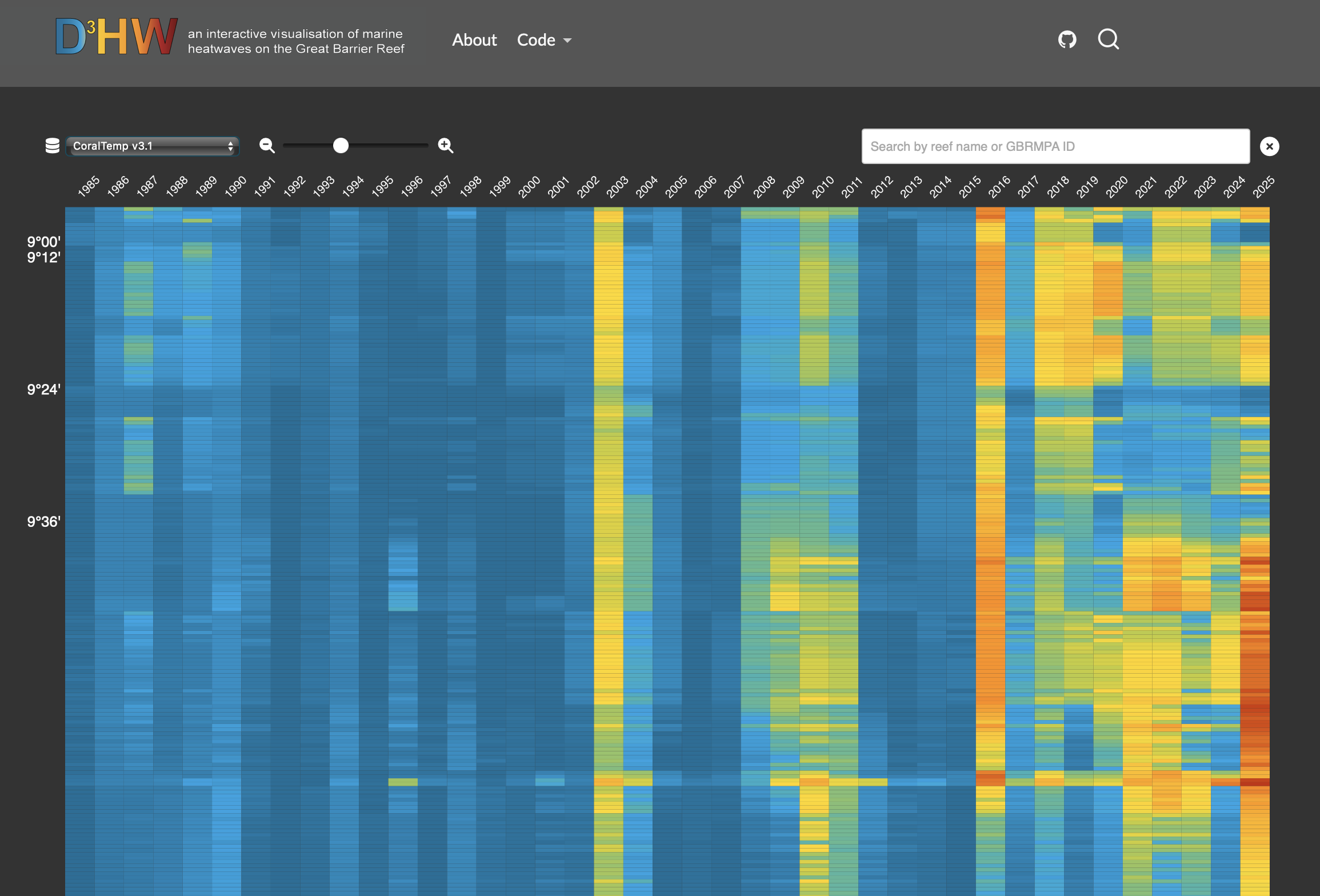
Task: Click the zoom out magnifier icon
Action: (267, 146)
